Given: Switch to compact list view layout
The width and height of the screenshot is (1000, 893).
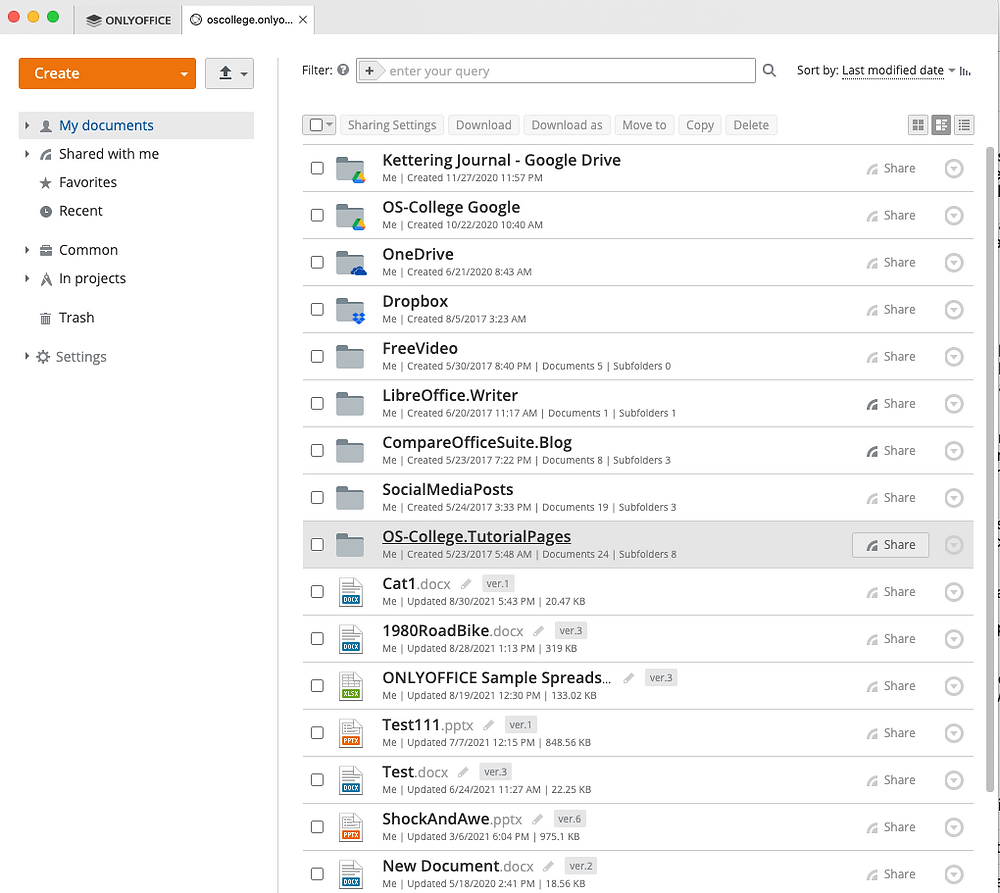Looking at the screenshot, I should (965, 125).
